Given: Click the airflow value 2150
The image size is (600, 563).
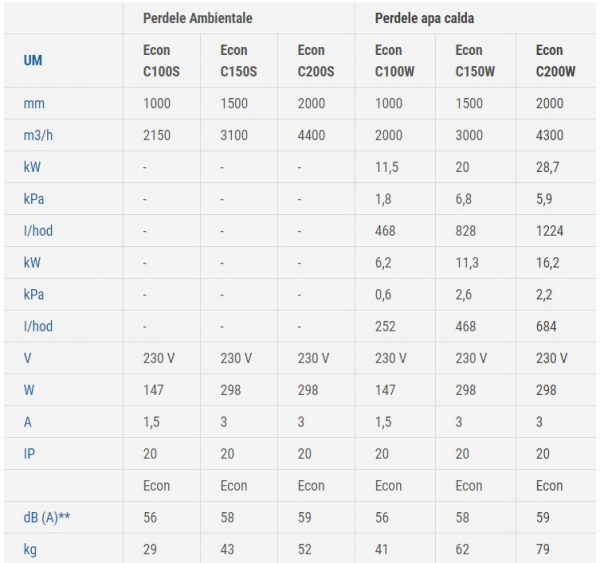Looking at the screenshot, I should click(x=158, y=135).
